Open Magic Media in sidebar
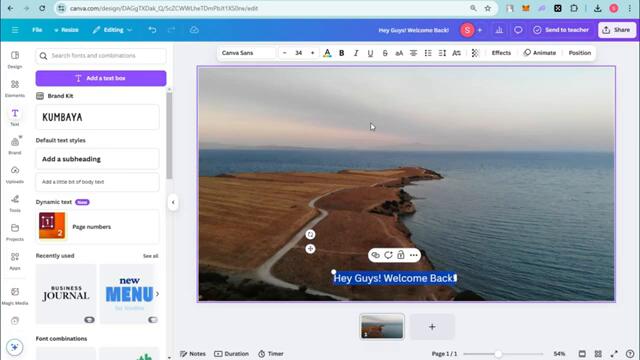 click(x=15, y=296)
